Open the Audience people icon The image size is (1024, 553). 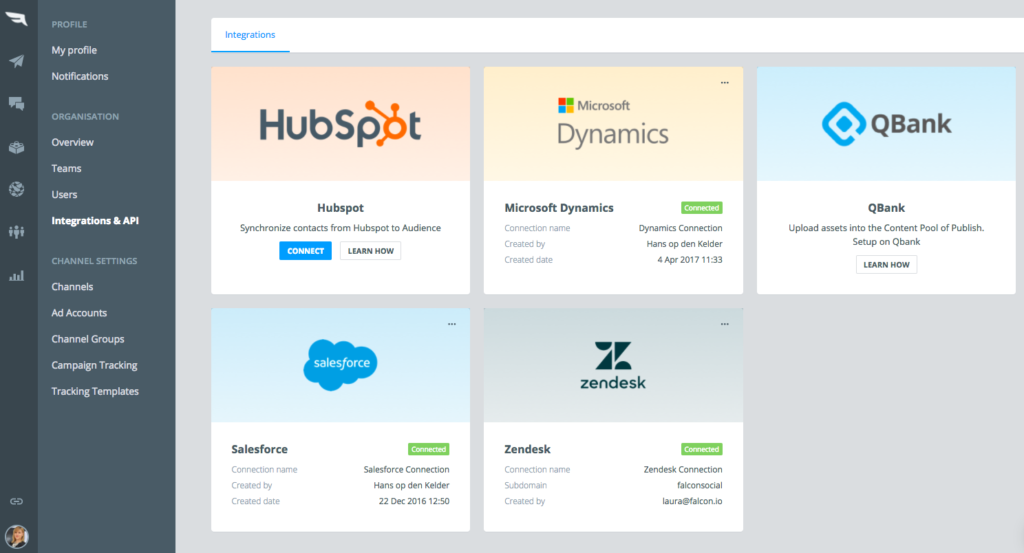click(x=16, y=231)
